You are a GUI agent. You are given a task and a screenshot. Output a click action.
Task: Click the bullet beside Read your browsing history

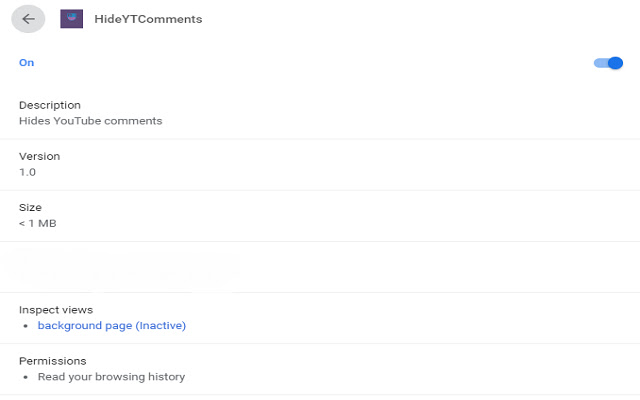pos(25,377)
